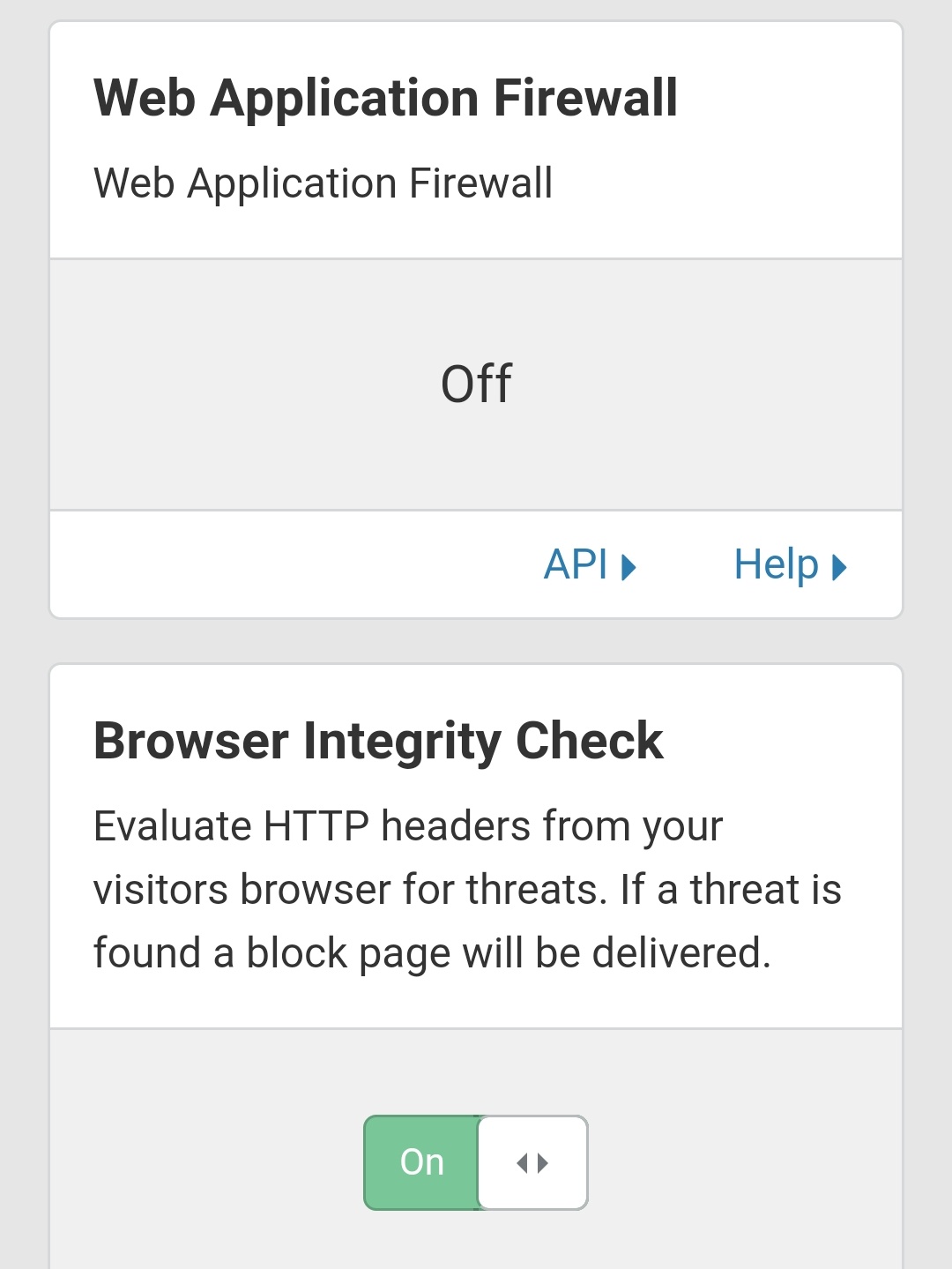Select the Web Application Firewall card header
952x1269 pixels.
click(x=385, y=97)
